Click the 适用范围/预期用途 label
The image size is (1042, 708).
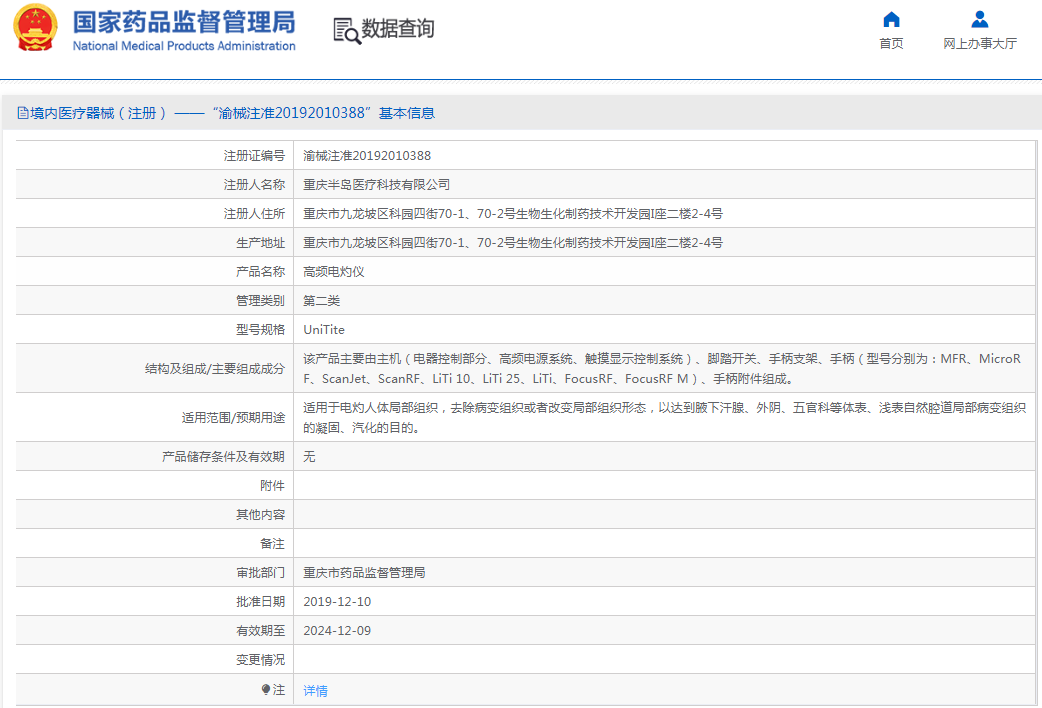point(233,417)
